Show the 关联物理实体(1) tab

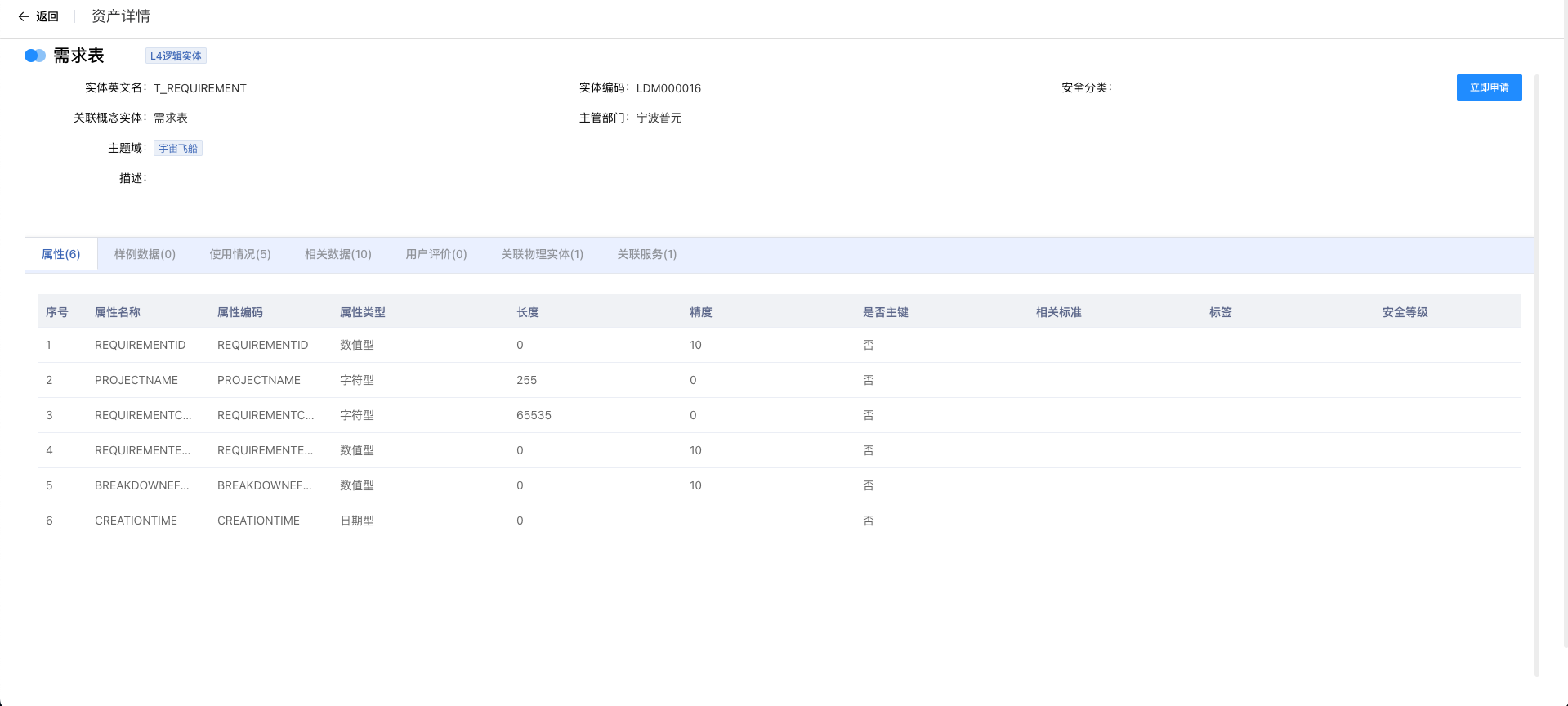click(542, 254)
